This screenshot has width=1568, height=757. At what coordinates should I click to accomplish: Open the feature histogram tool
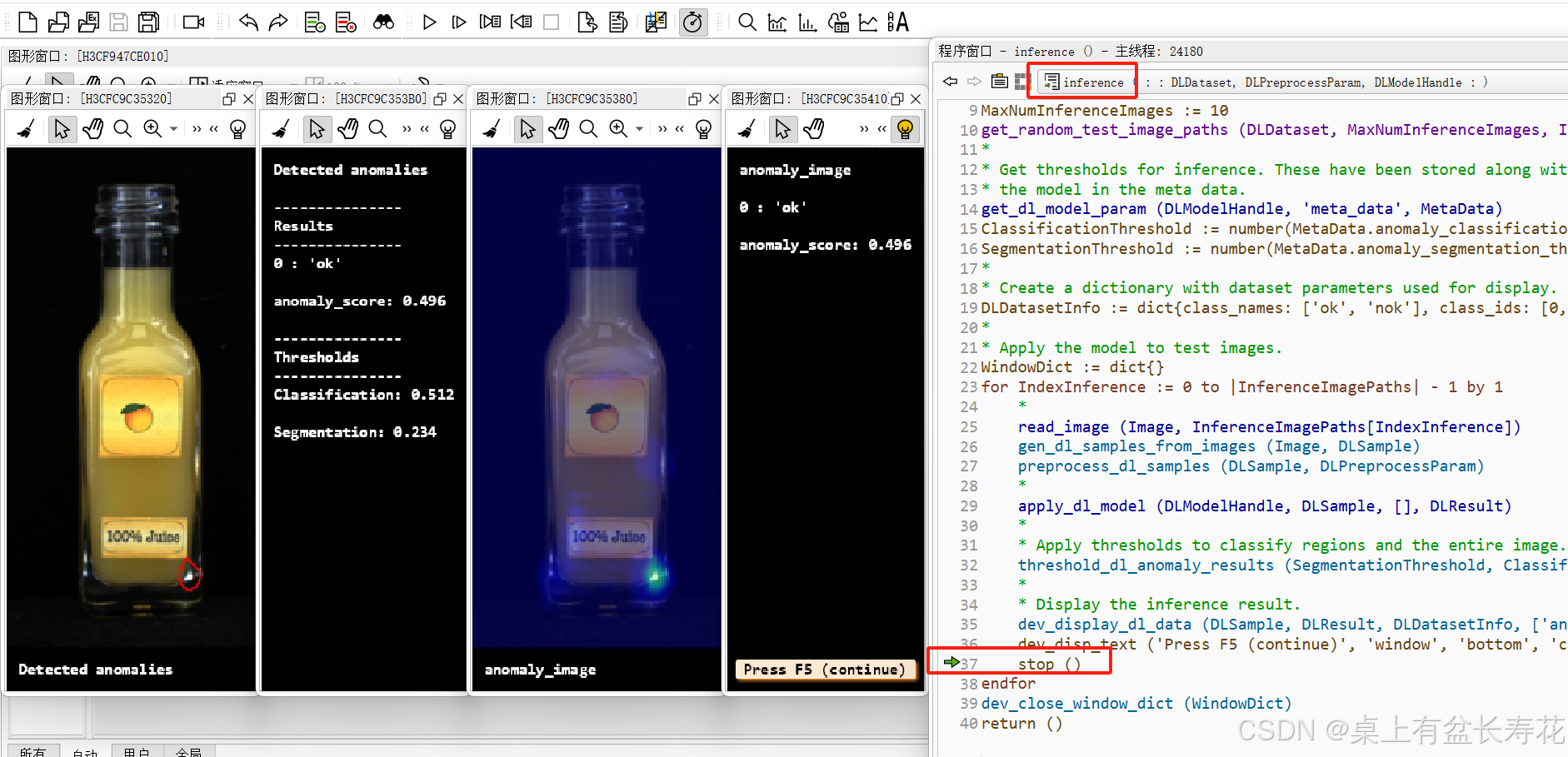click(807, 22)
